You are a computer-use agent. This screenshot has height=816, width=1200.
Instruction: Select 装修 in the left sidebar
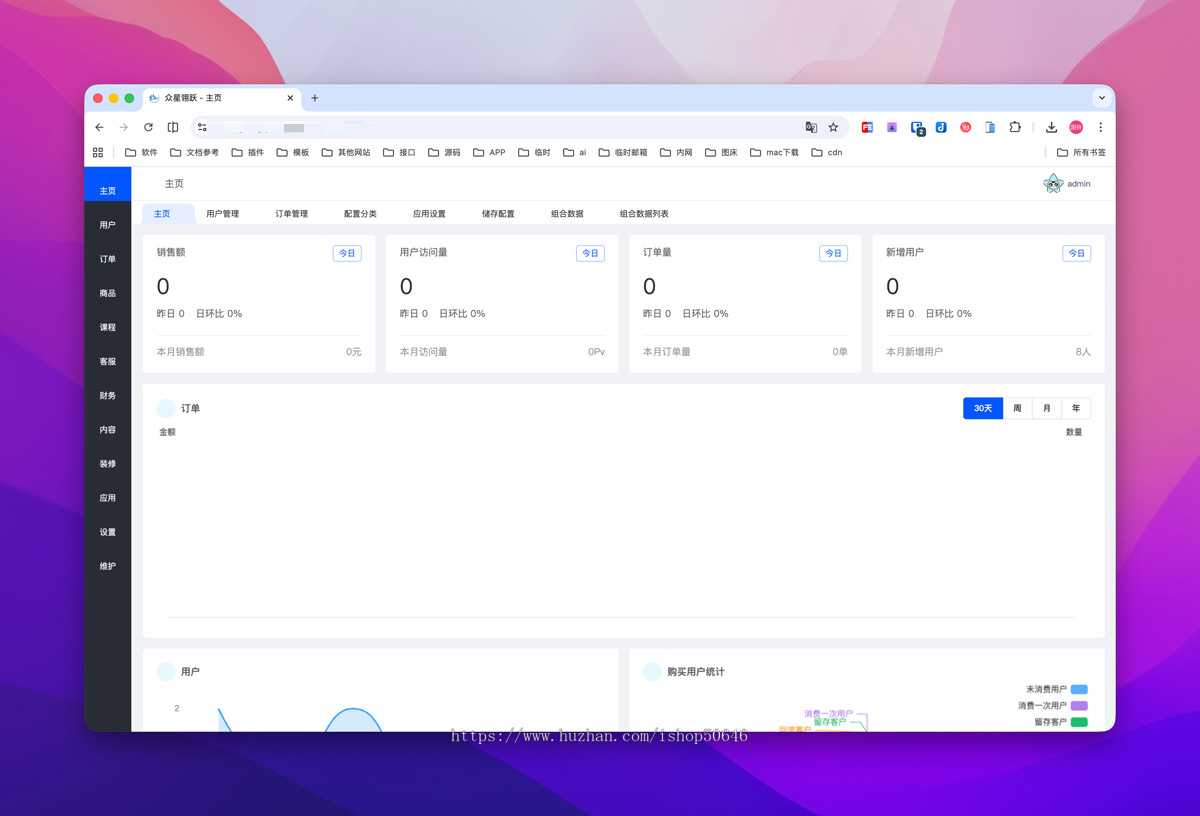point(108,464)
